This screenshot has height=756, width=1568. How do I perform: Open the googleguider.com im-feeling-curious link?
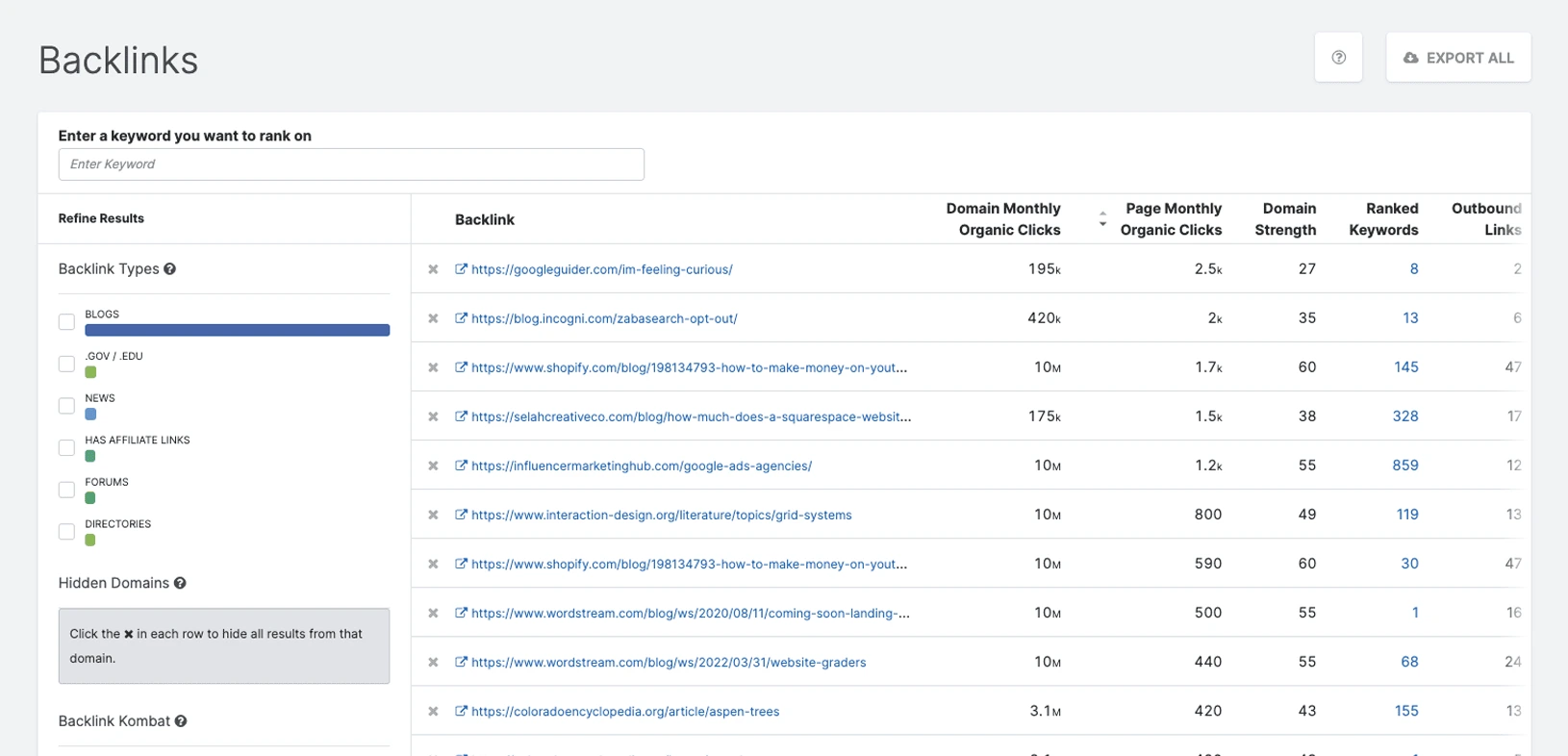[x=602, y=269]
